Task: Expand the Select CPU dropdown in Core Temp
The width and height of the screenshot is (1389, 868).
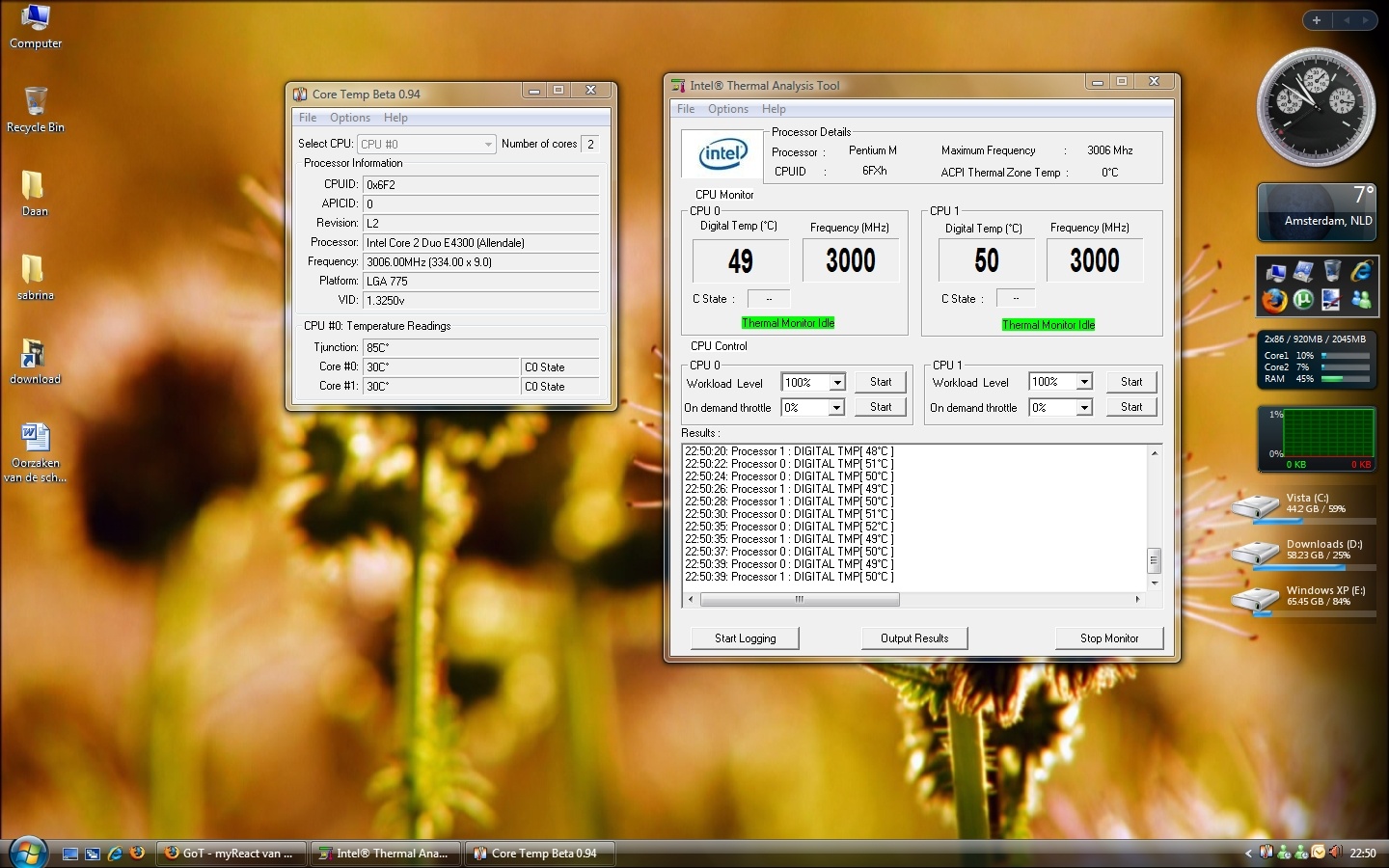Action: [488, 145]
